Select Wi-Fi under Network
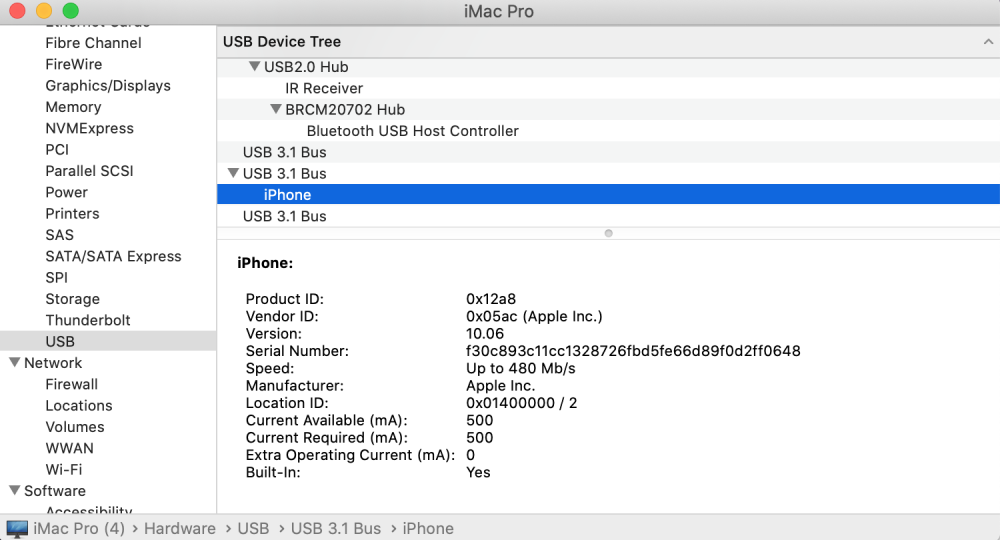The height and width of the screenshot is (540, 1000). point(63,470)
